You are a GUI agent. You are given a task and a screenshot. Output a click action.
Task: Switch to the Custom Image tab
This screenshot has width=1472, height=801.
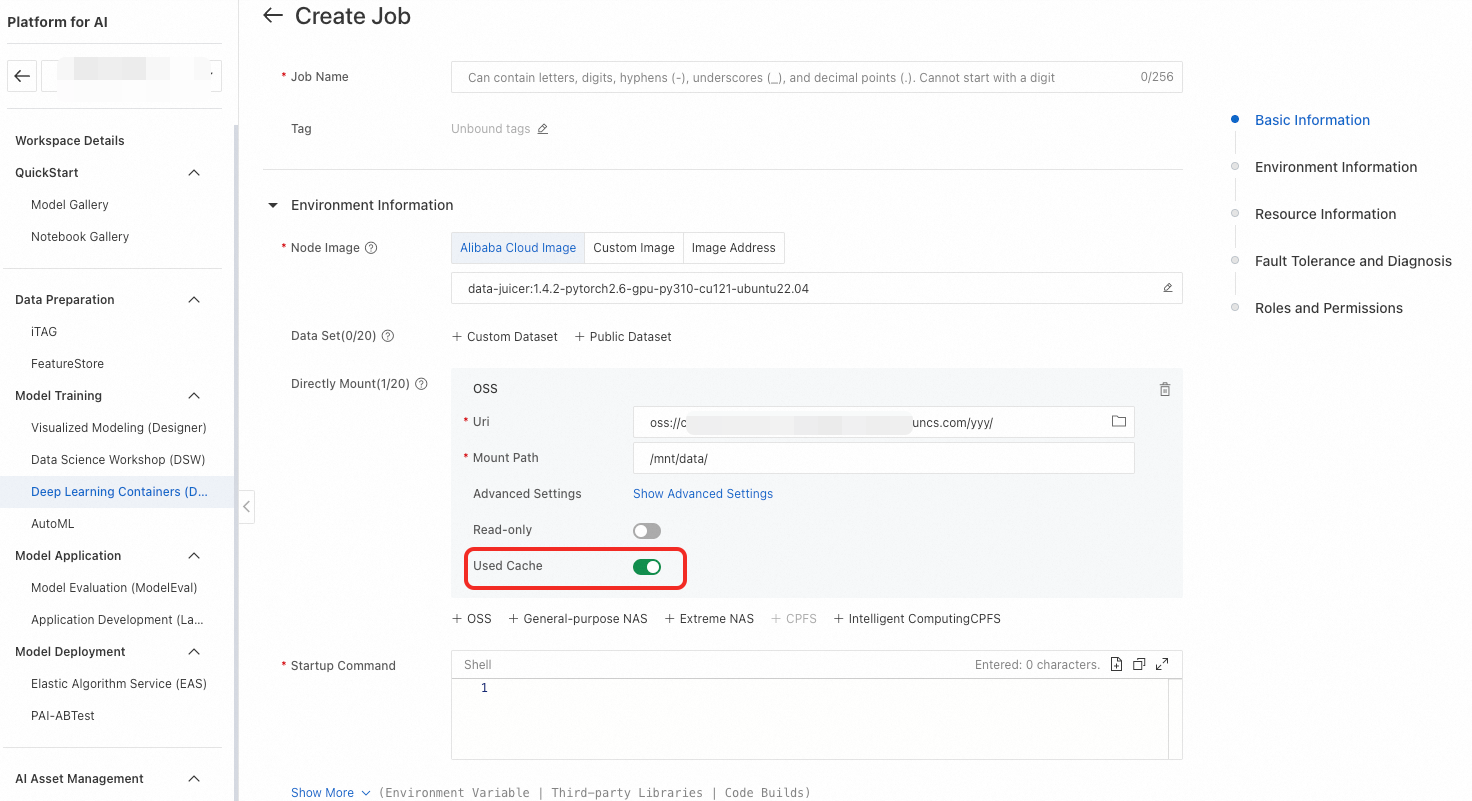[634, 248]
